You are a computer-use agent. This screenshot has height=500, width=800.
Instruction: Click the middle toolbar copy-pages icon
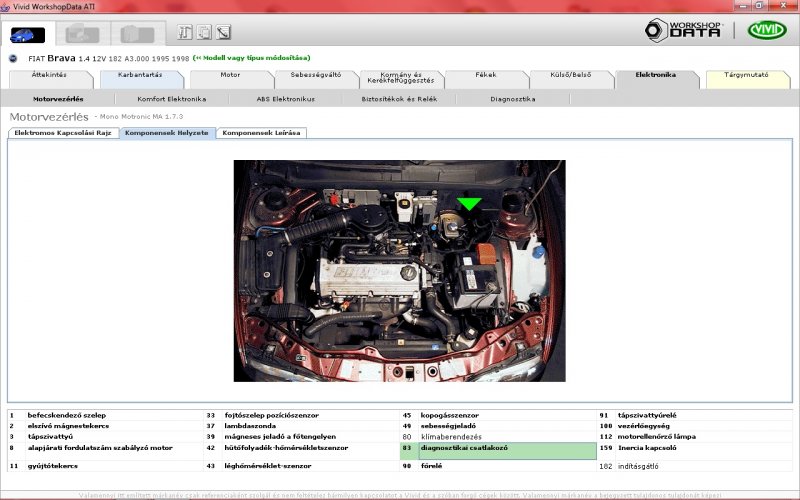tap(204, 32)
